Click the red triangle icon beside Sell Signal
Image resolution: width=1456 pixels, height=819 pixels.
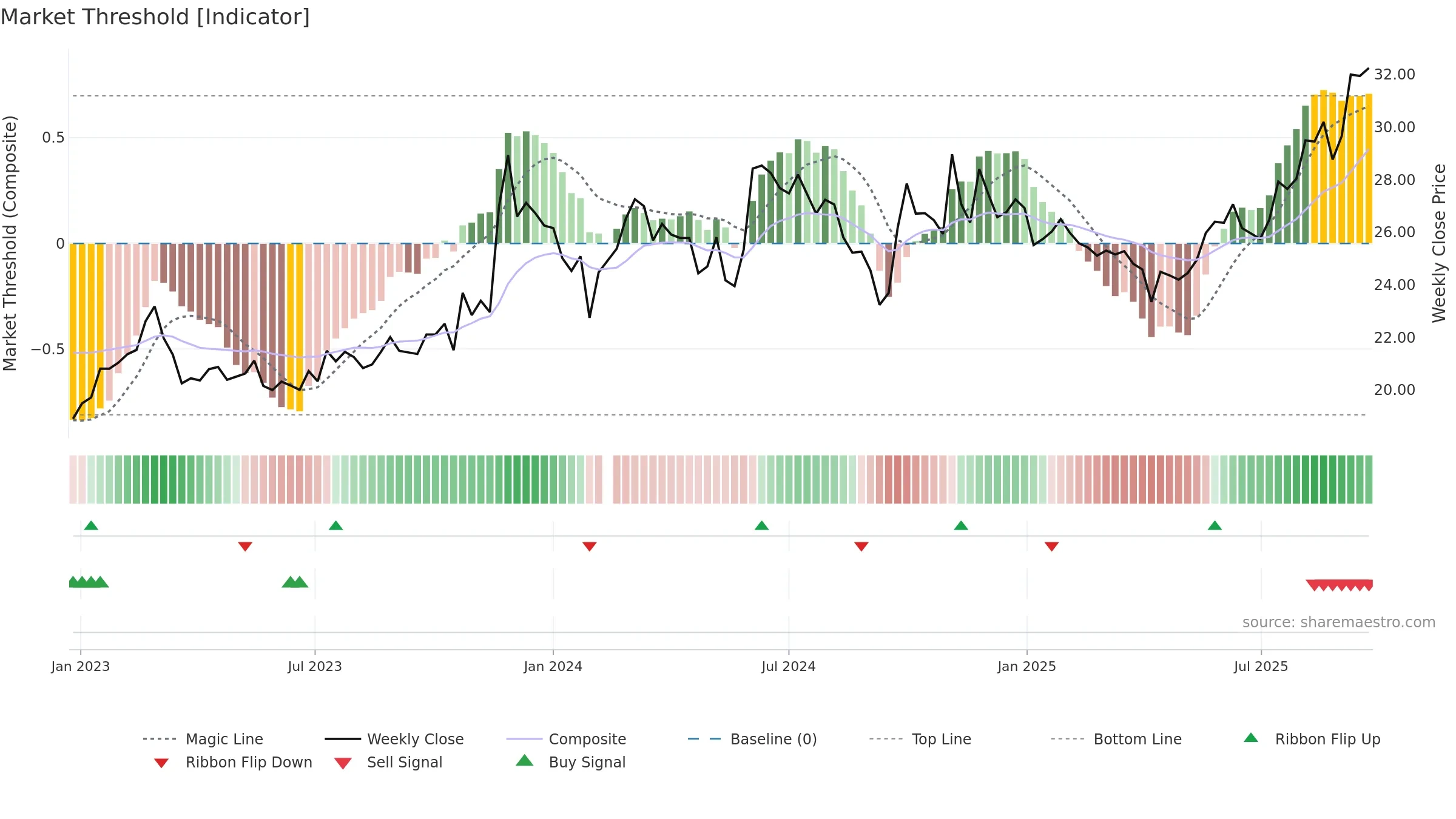click(343, 763)
